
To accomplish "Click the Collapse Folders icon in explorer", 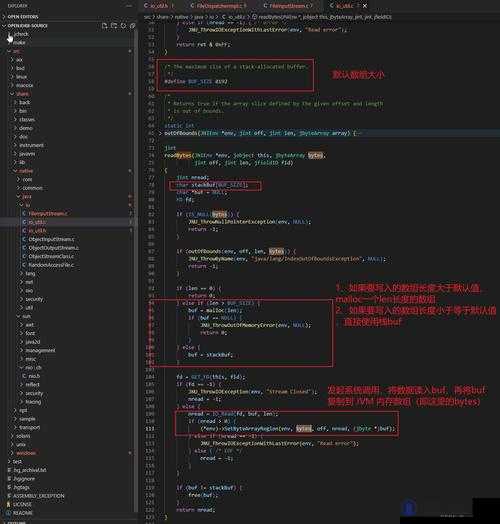I will (133, 25).
